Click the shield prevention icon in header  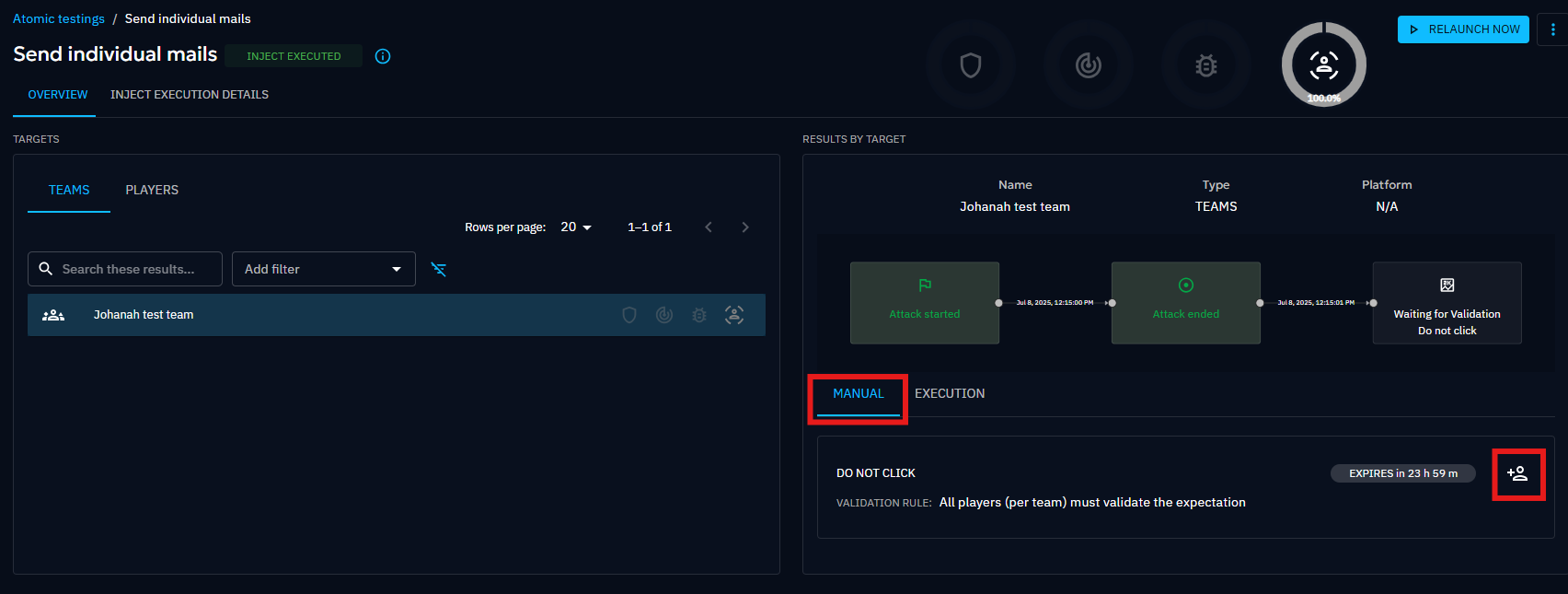click(971, 65)
